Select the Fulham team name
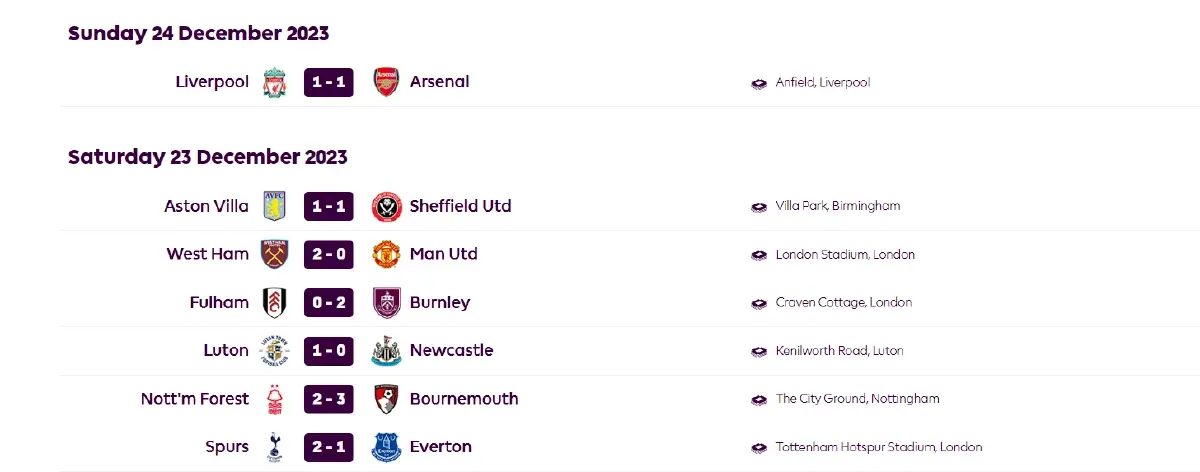This screenshot has height=472, width=1200. tap(219, 302)
